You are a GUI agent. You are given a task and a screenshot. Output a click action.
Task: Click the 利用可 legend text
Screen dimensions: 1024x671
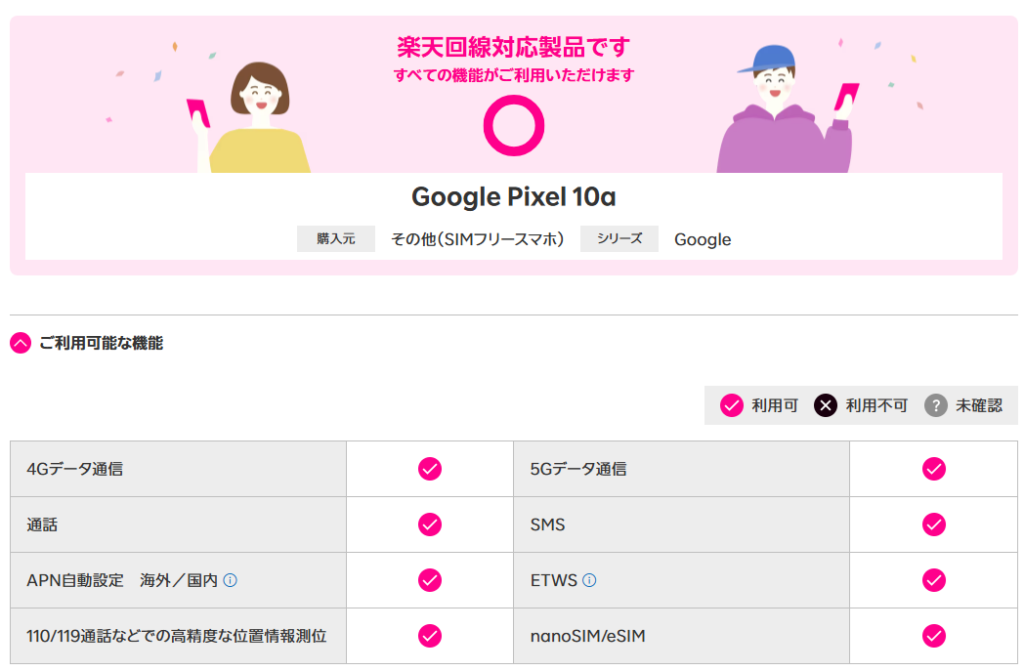[x=775, y=406]
